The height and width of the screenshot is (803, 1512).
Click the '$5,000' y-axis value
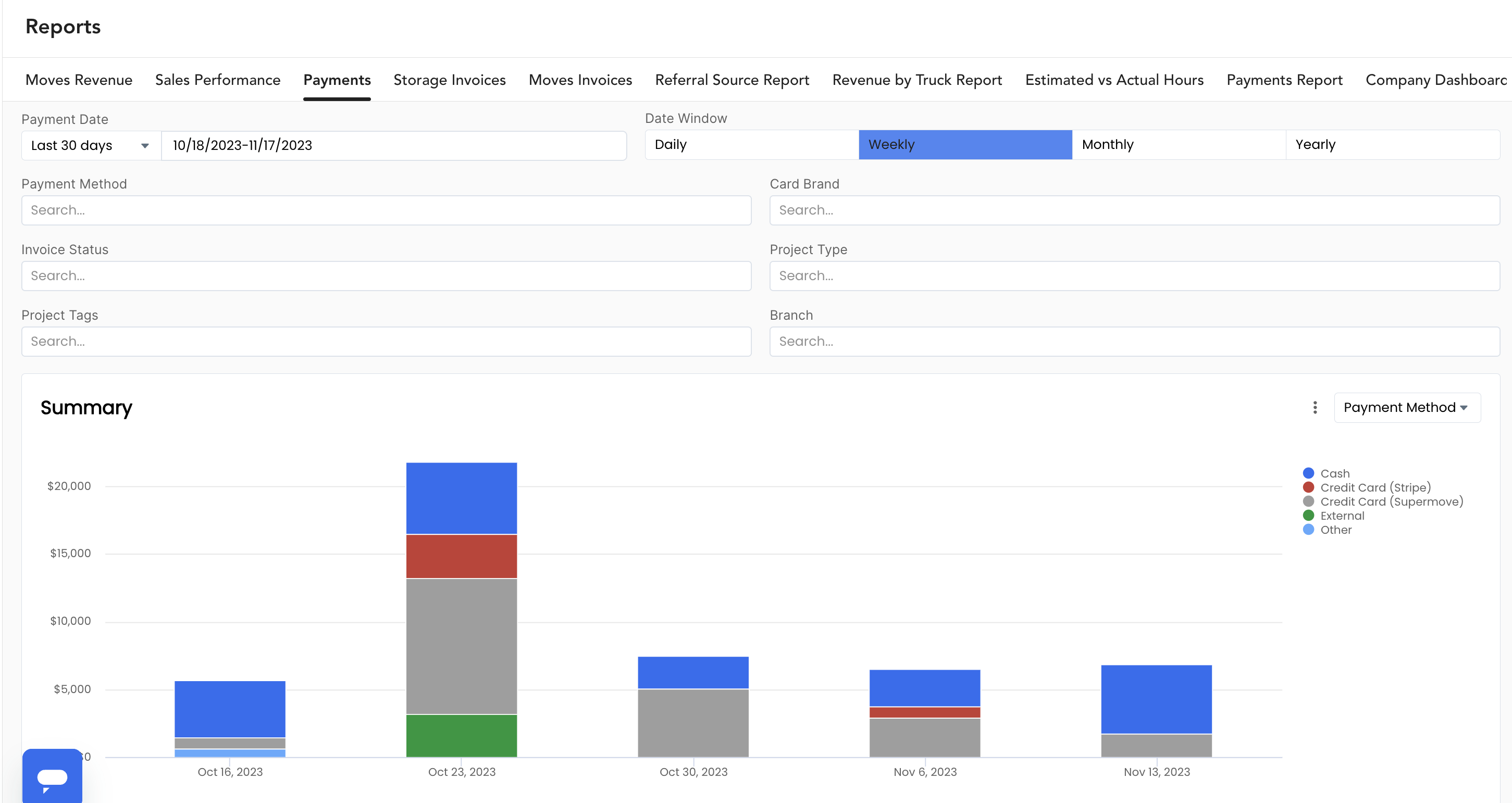73,689
